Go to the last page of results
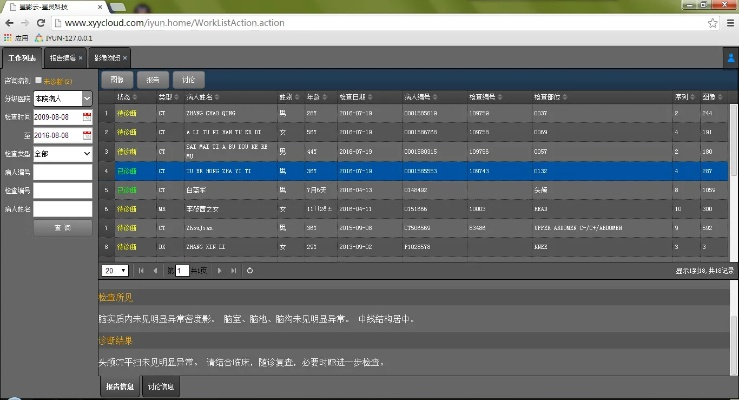This screenshot has width=739, height=400. click(x=234, y=270)
